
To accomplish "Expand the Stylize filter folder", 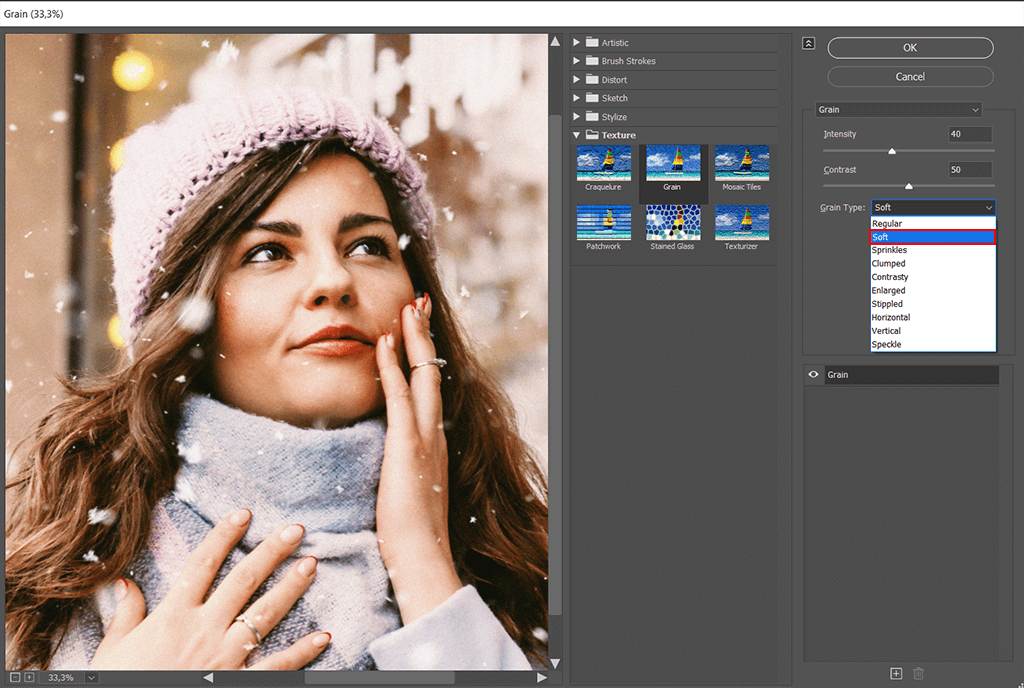I will click(577, 116).
